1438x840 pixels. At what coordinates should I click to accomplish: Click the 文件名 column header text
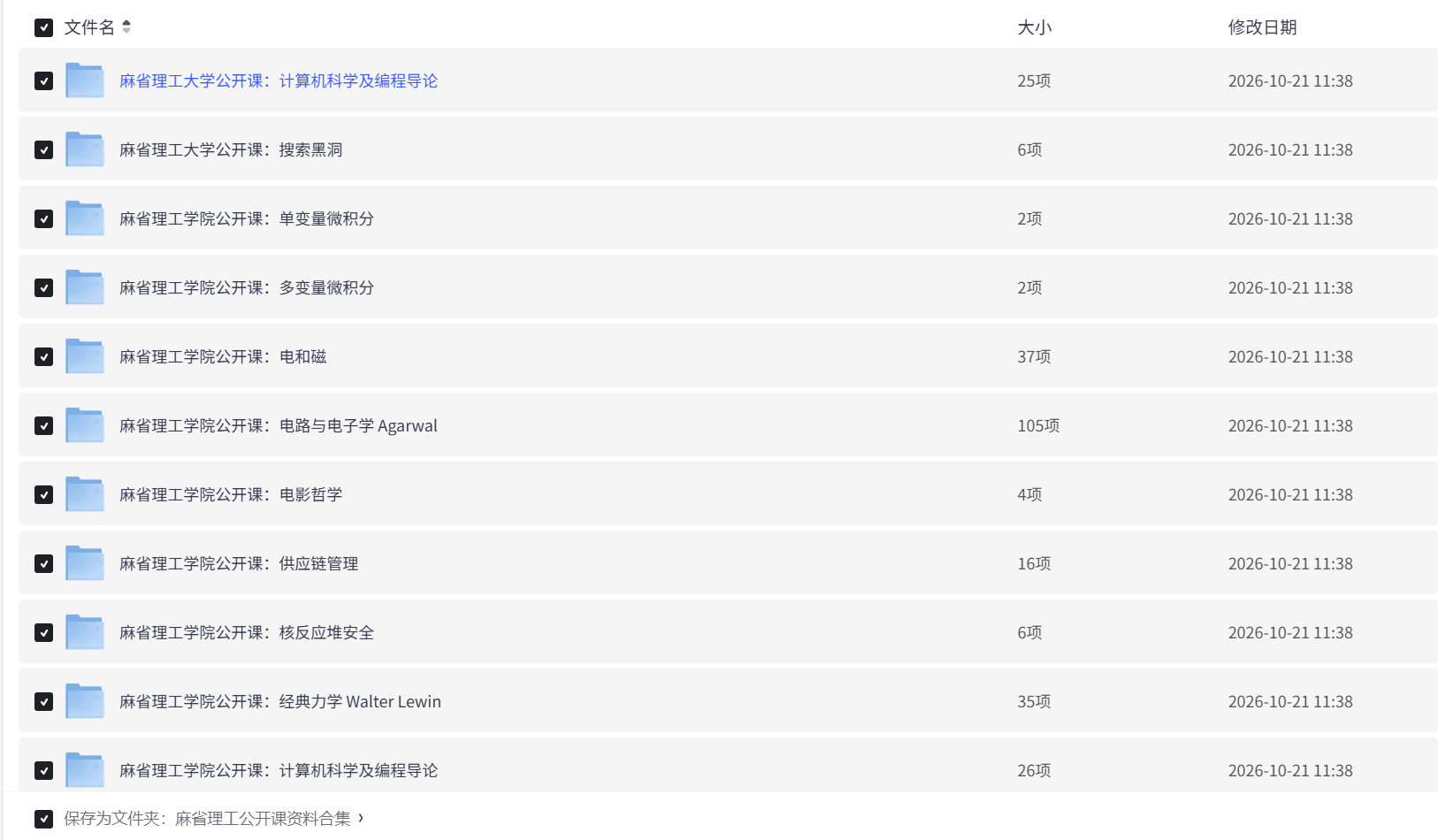89,27
